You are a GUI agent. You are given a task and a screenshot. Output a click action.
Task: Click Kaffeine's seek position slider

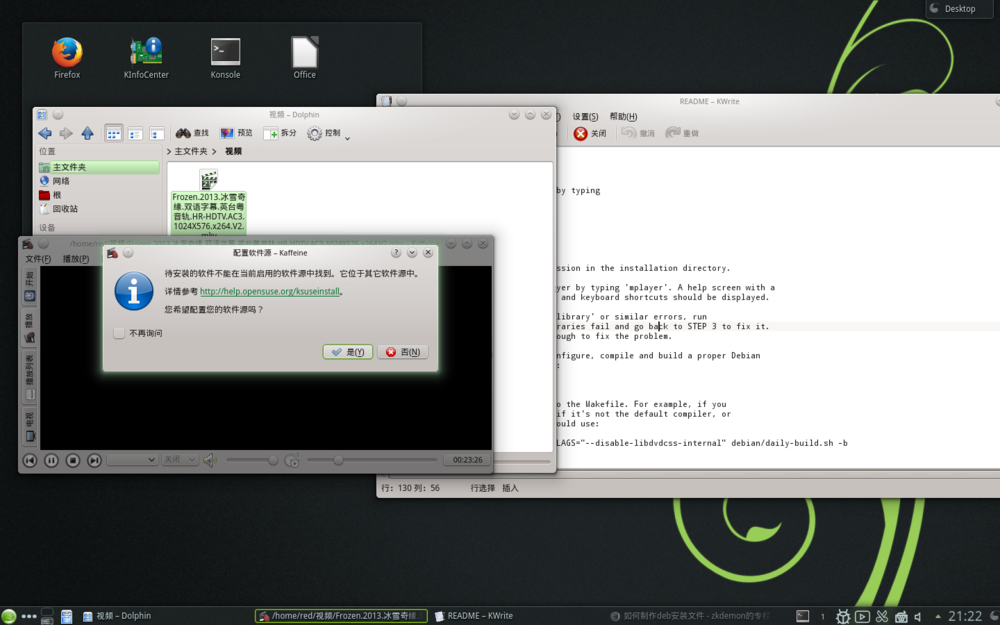click(372, 460)
